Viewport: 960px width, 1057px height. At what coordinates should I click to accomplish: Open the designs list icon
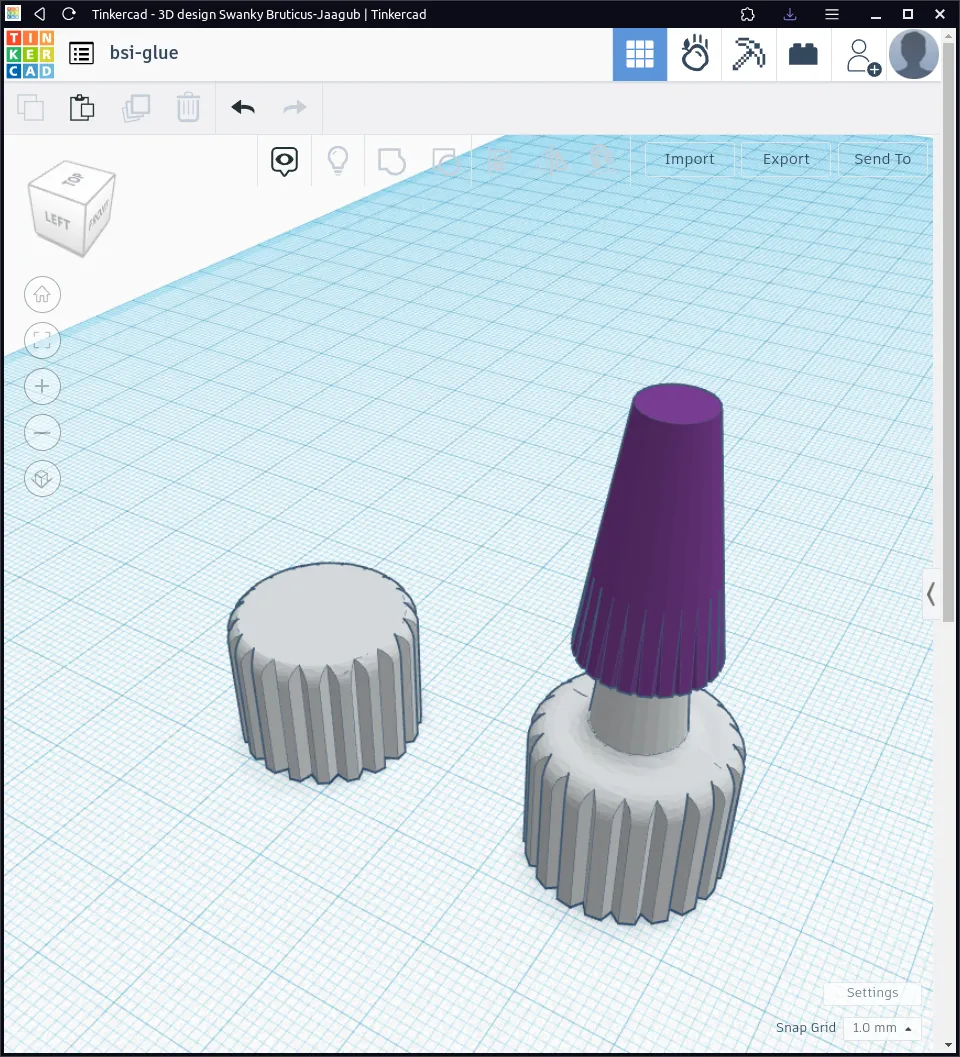click(82, 53)
